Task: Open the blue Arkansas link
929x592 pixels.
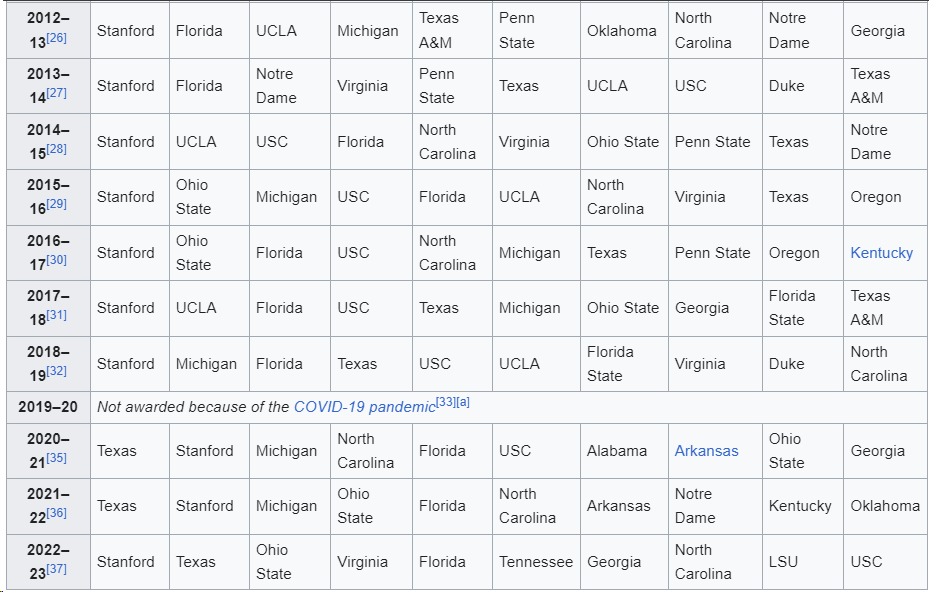Action: (x=706, y=451)
